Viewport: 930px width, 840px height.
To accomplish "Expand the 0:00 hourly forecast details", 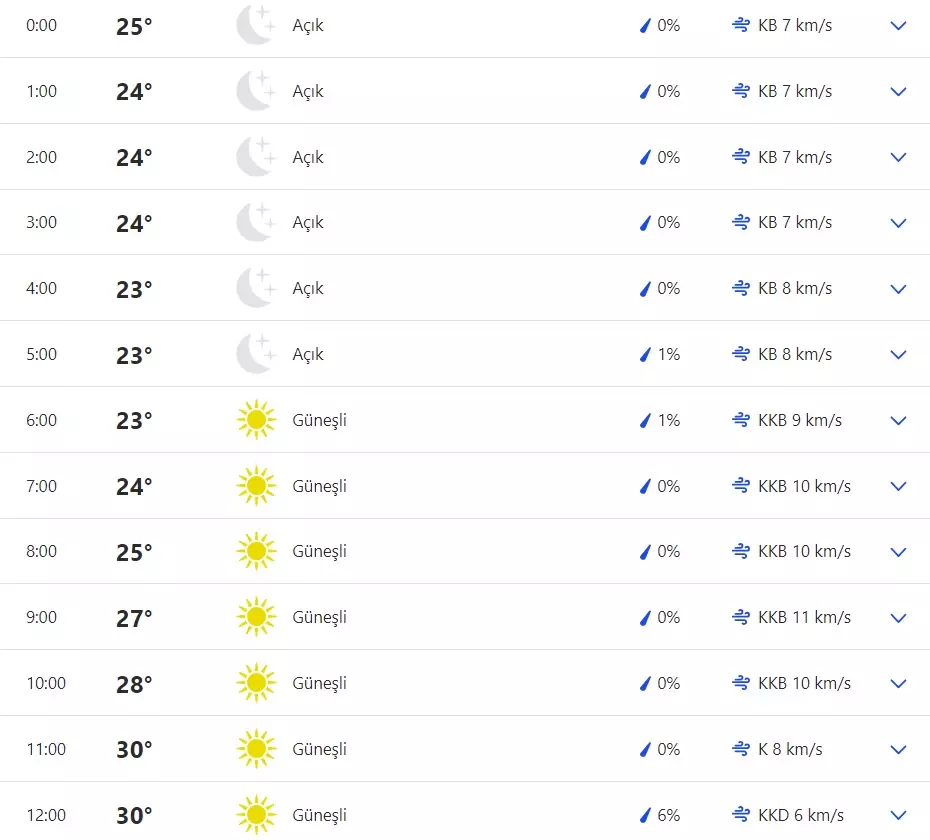I will point(898,26).
